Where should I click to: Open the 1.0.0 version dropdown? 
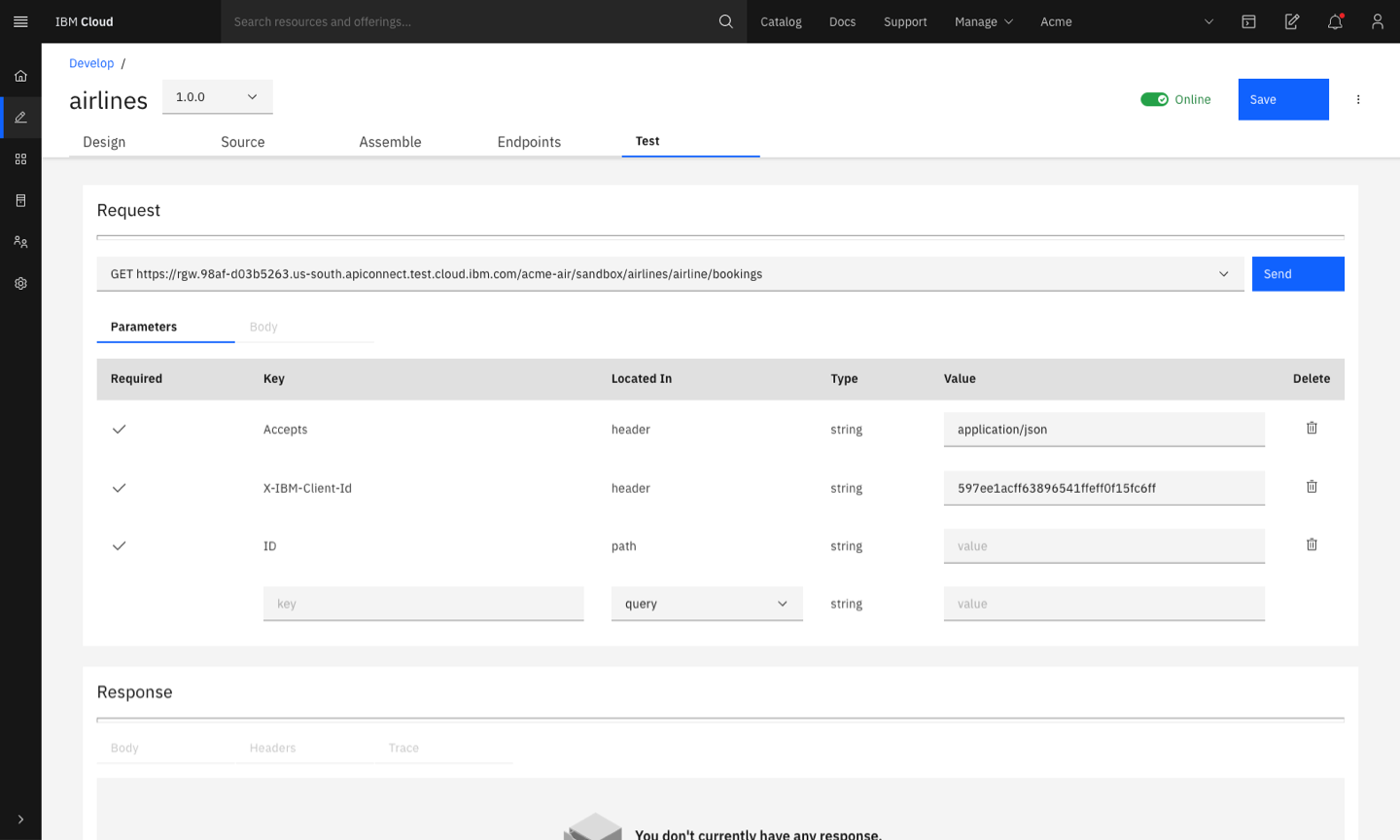(x=218, y=97)
